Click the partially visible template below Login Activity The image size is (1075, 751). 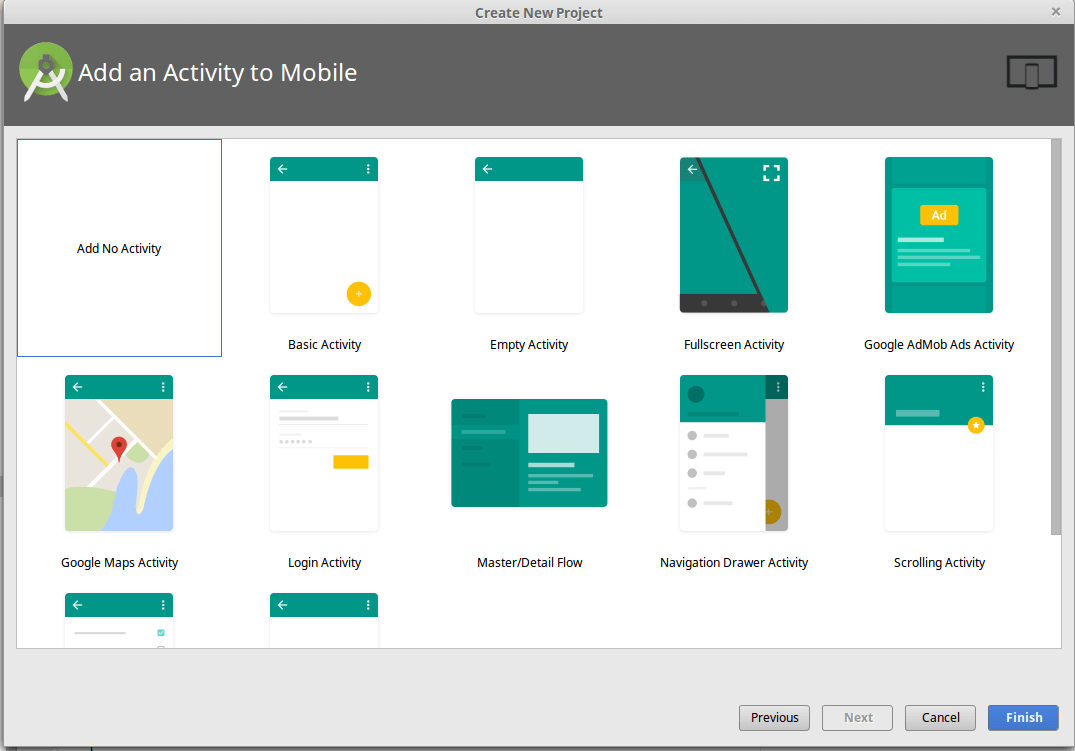324,620
